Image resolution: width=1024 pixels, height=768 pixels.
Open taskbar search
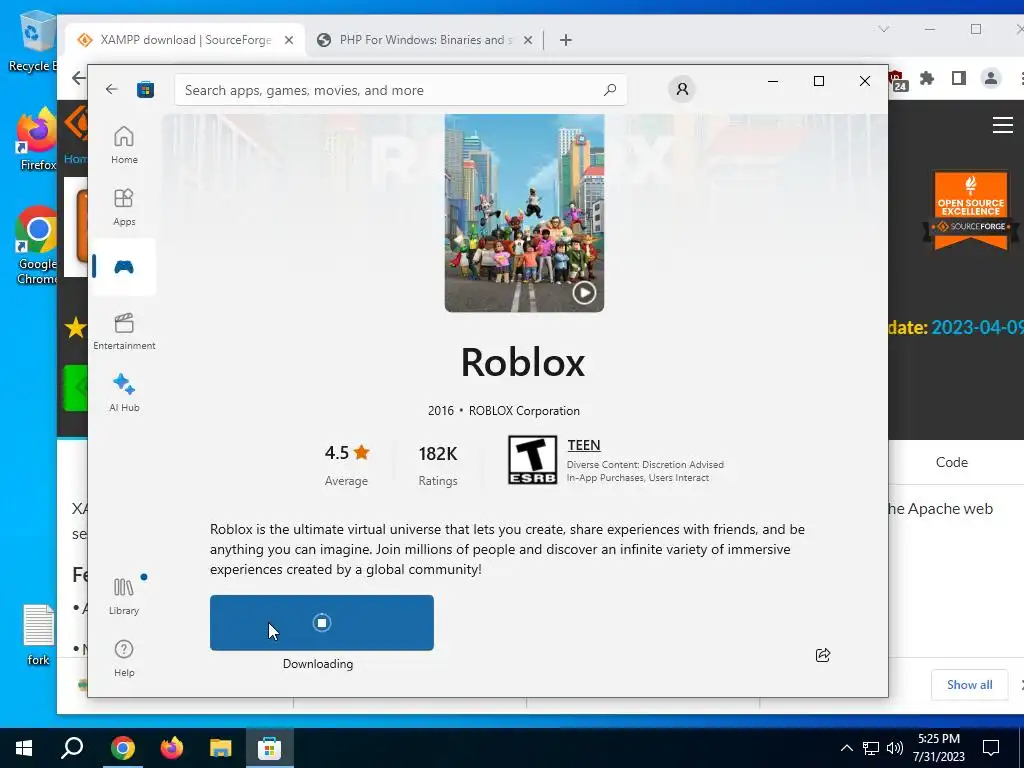[72, 748]
